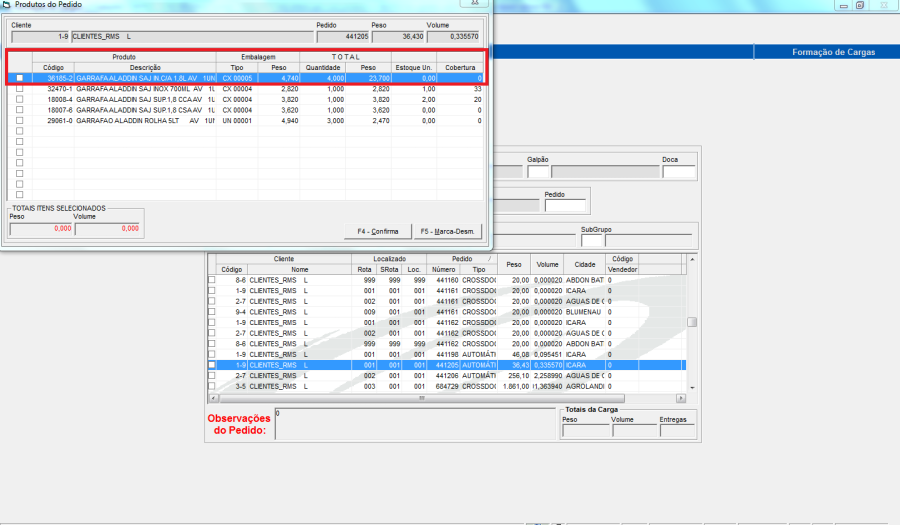
Task: Click the Nome column header in orders grid
Action: click(300, 270)
